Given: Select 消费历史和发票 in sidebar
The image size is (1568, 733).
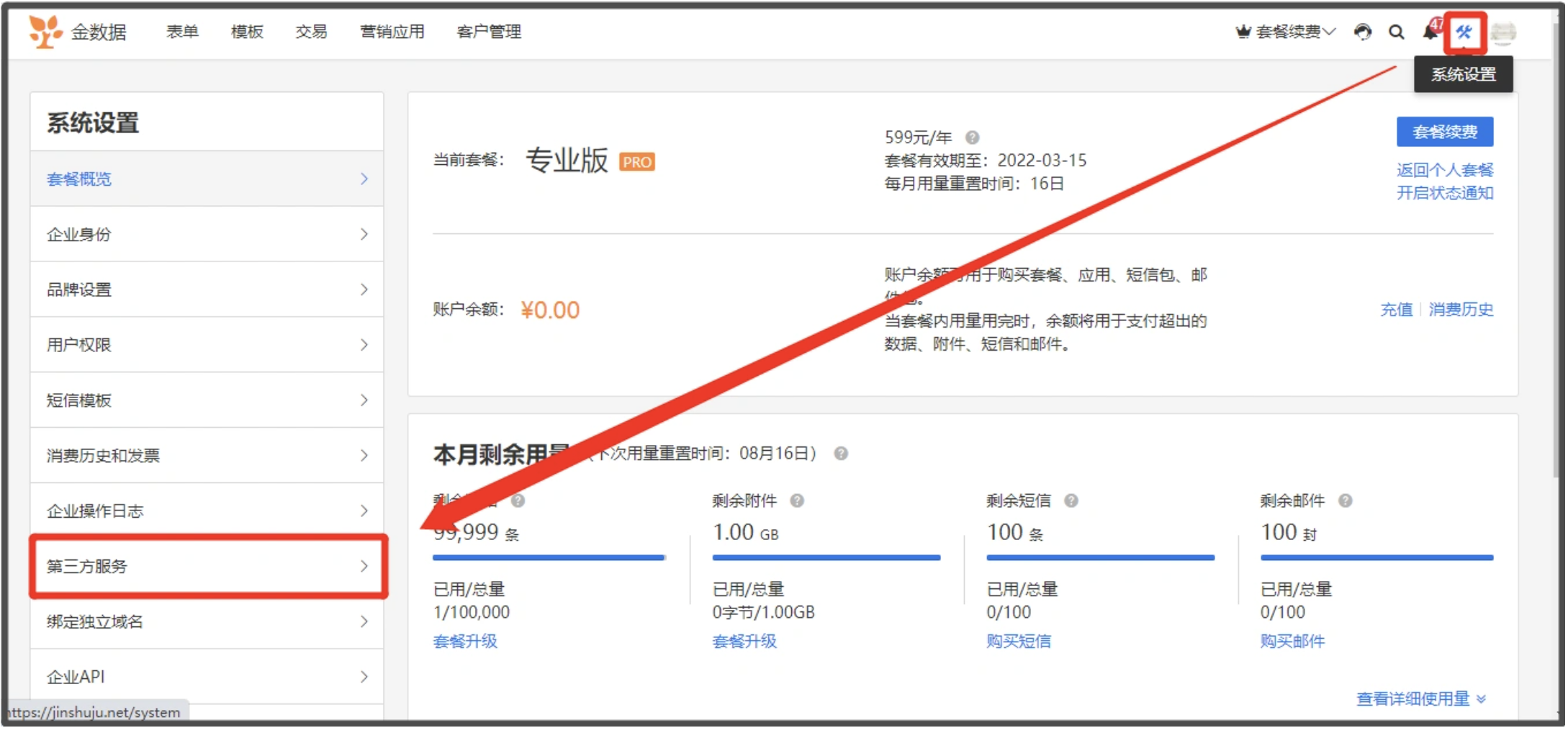Looking at the screenshot, I should tap(207, 456).
